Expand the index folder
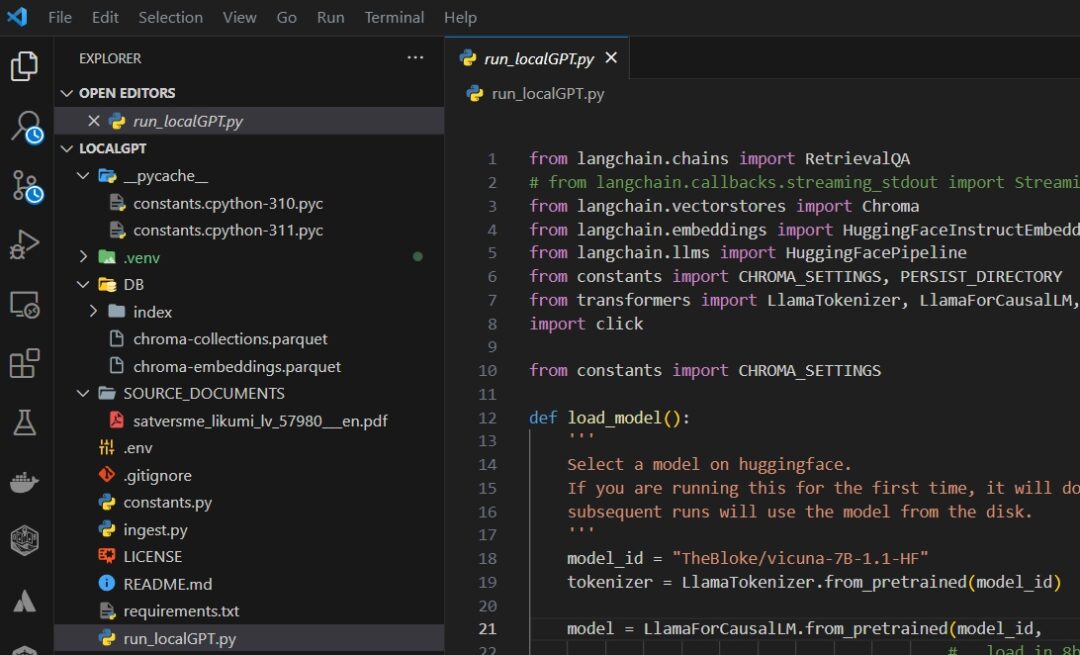This screenshot has height=655, width=1080. [x=94, y=311]
